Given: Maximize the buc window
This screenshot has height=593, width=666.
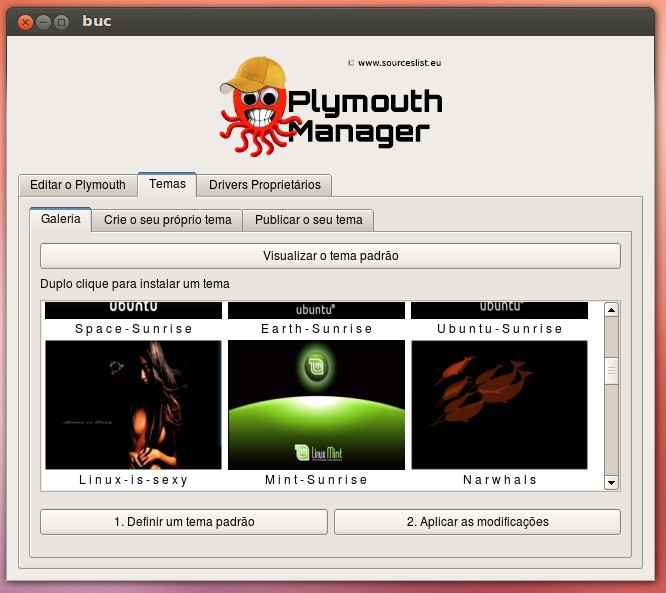Looking at the screenshot, I should (62, 22).
